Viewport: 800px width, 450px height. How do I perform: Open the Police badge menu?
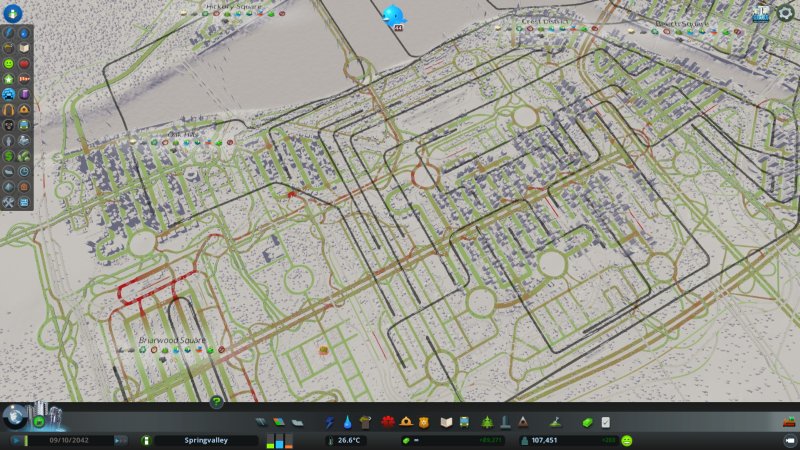424,422
